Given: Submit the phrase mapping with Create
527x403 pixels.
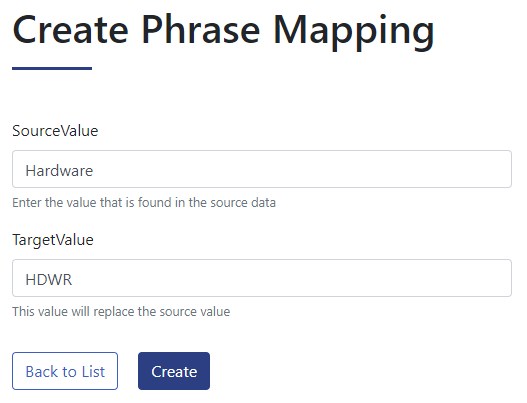Looking at the screenshot, I should (174, 371).
